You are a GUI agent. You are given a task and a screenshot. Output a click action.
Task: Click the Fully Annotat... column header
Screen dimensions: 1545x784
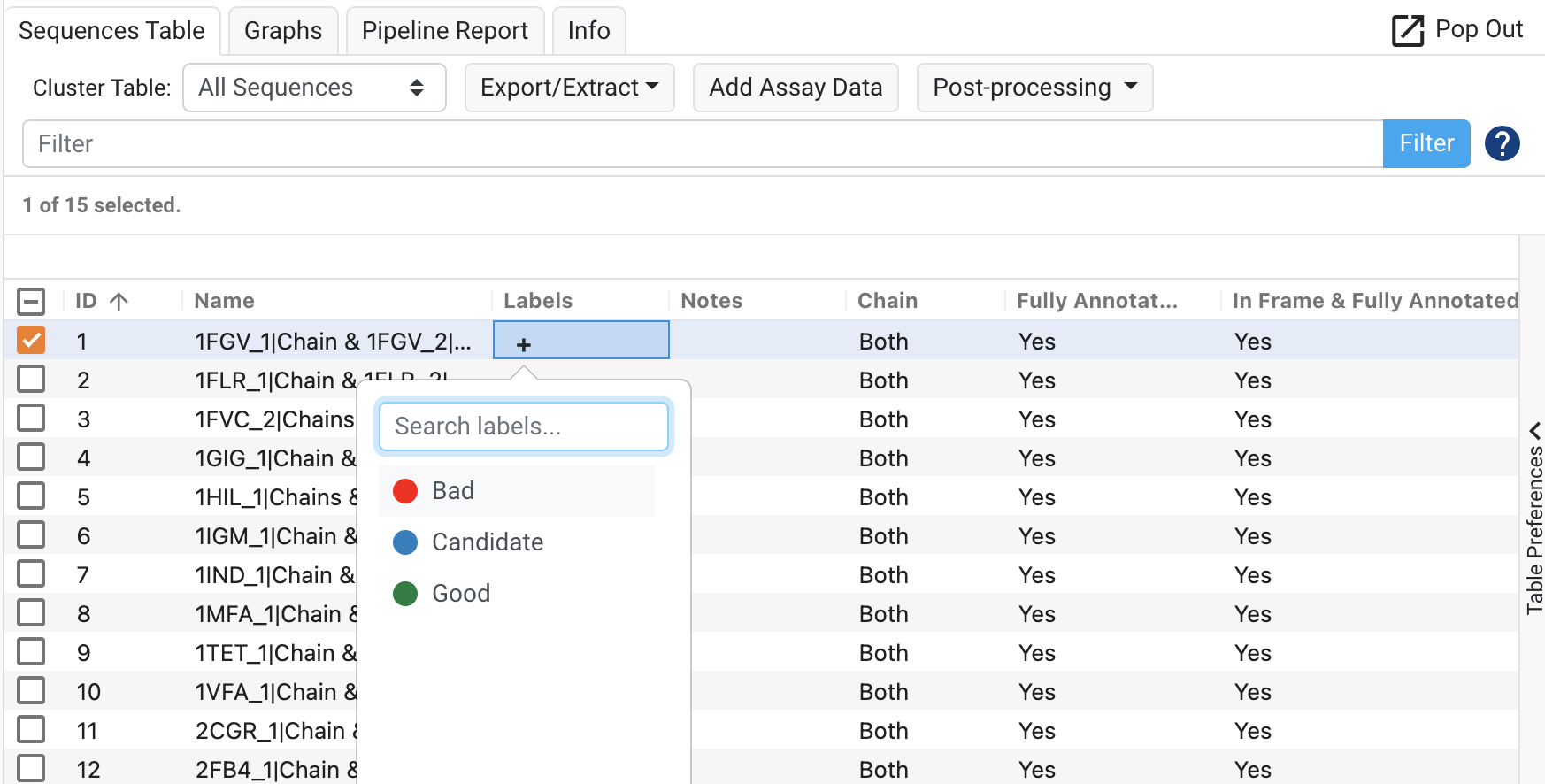pos(1097,301)
